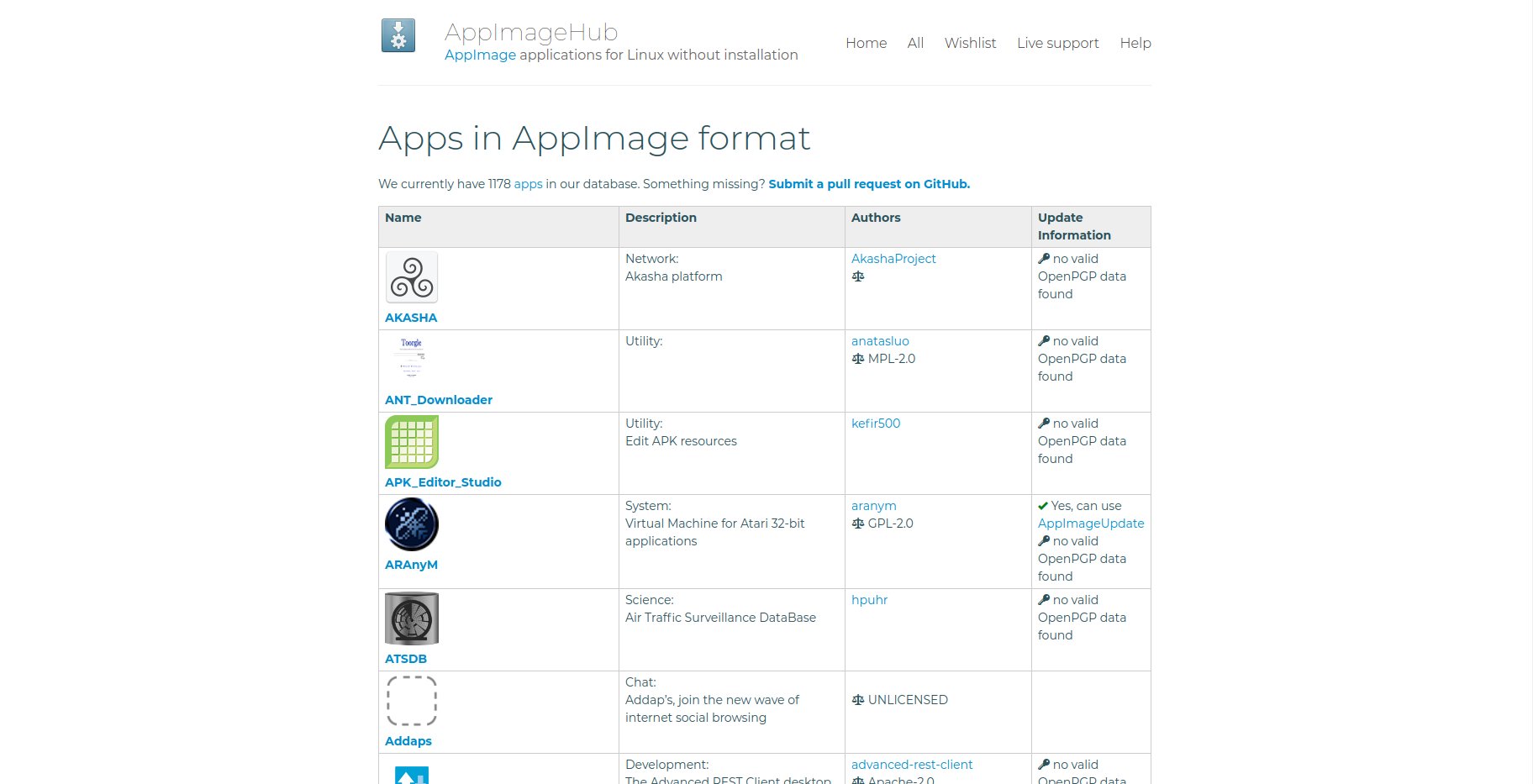This screenshot has width=1533, height=784.
Task: Click the license scale icon under AkashaProject
Action: click(858, 276)
